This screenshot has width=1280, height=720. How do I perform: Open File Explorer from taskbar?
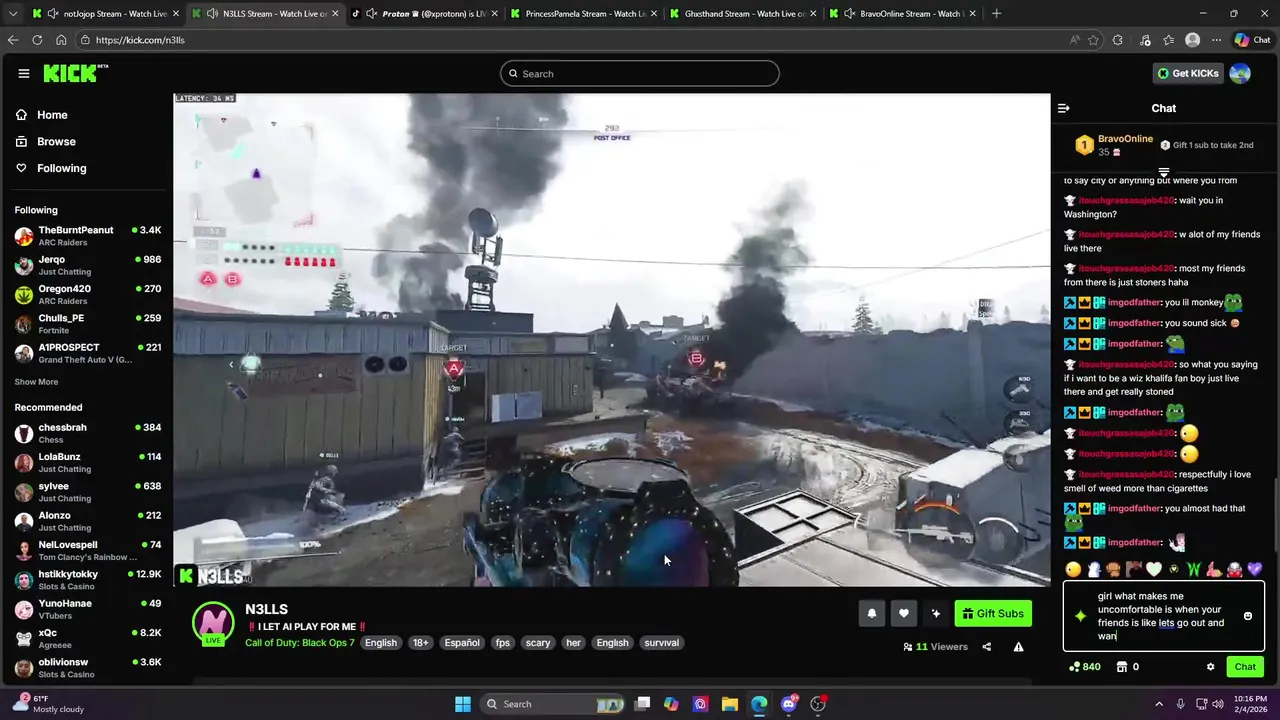pyautogui.click(x=729, y=704)
